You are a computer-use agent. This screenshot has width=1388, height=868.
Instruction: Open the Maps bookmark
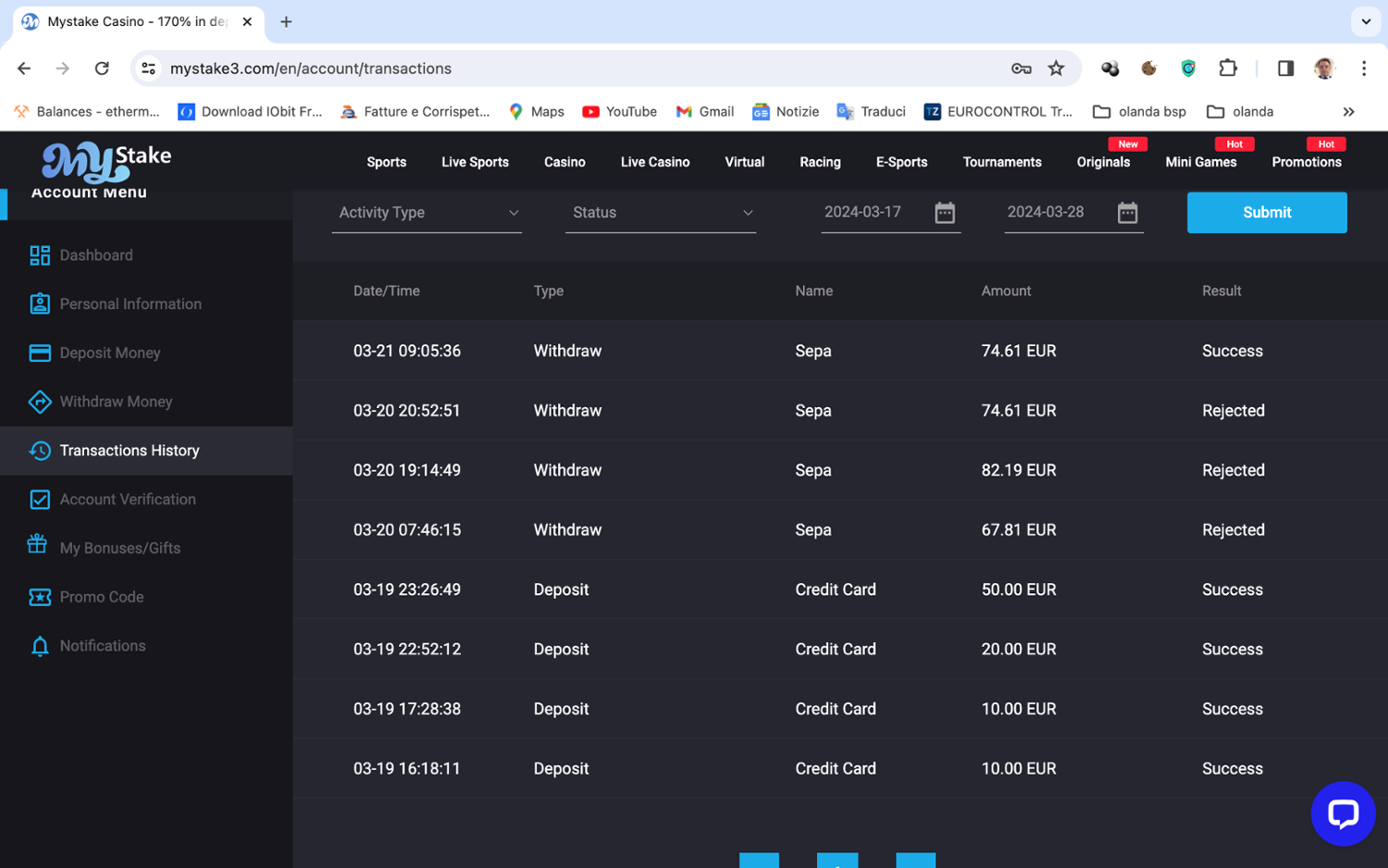point(537,112)
